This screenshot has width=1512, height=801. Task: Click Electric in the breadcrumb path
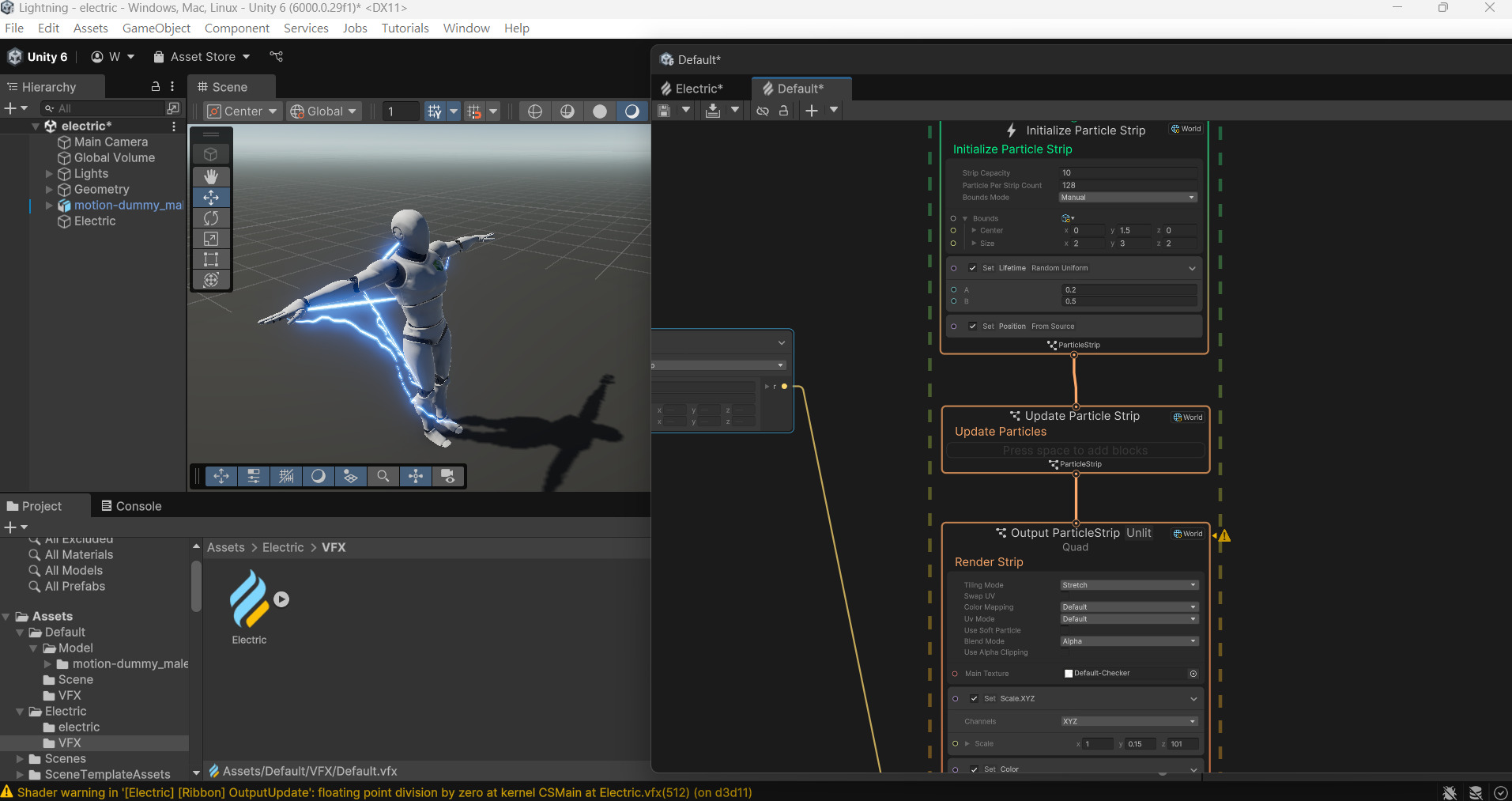283,547
